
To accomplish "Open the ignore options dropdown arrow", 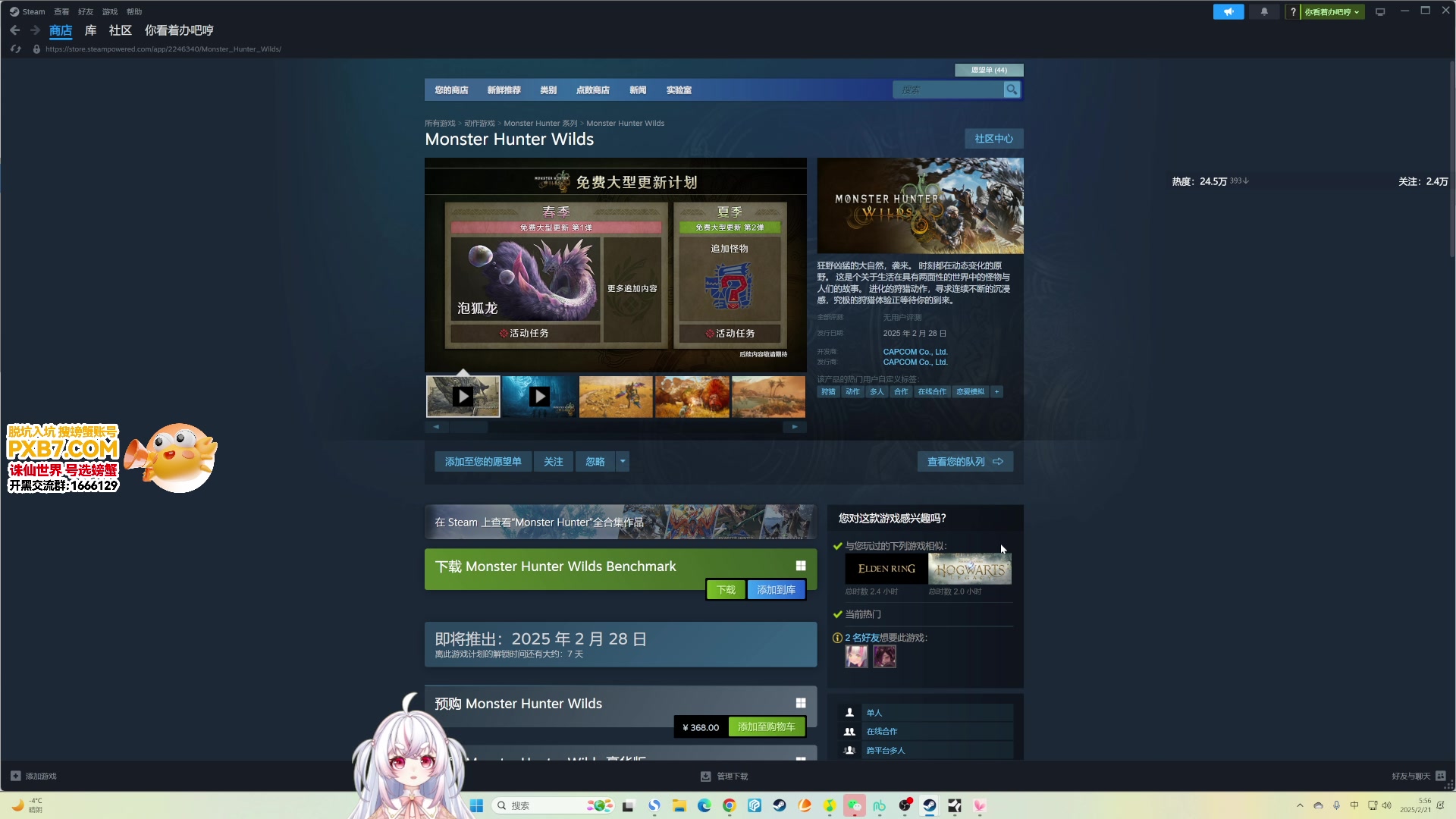I will 623,462.
